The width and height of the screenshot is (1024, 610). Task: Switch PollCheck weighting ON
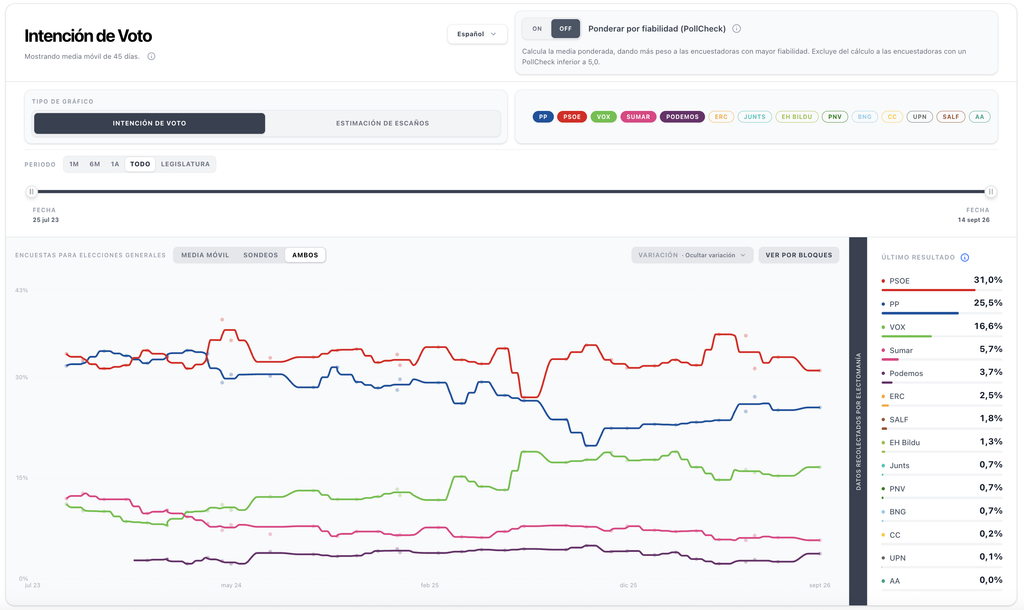(537, 29)
